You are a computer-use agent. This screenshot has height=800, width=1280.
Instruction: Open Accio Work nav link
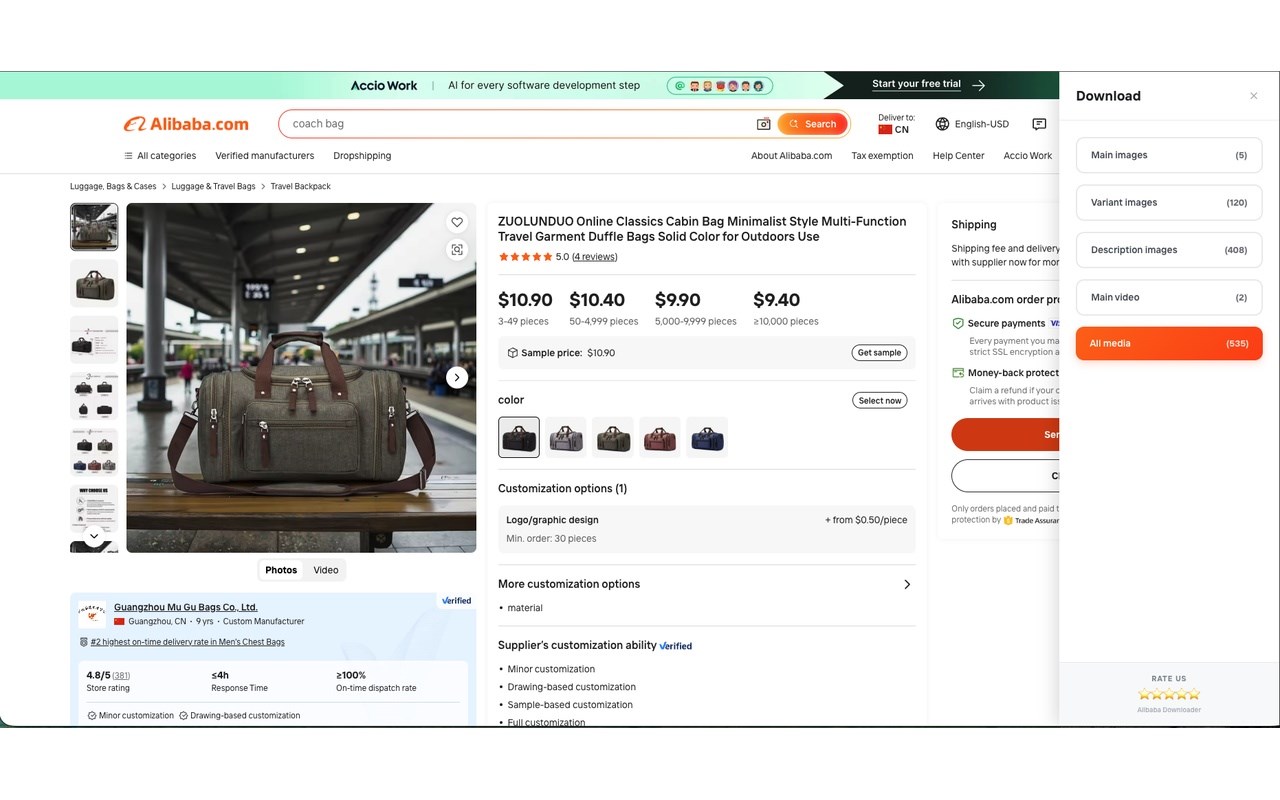tap(1028, 156)
